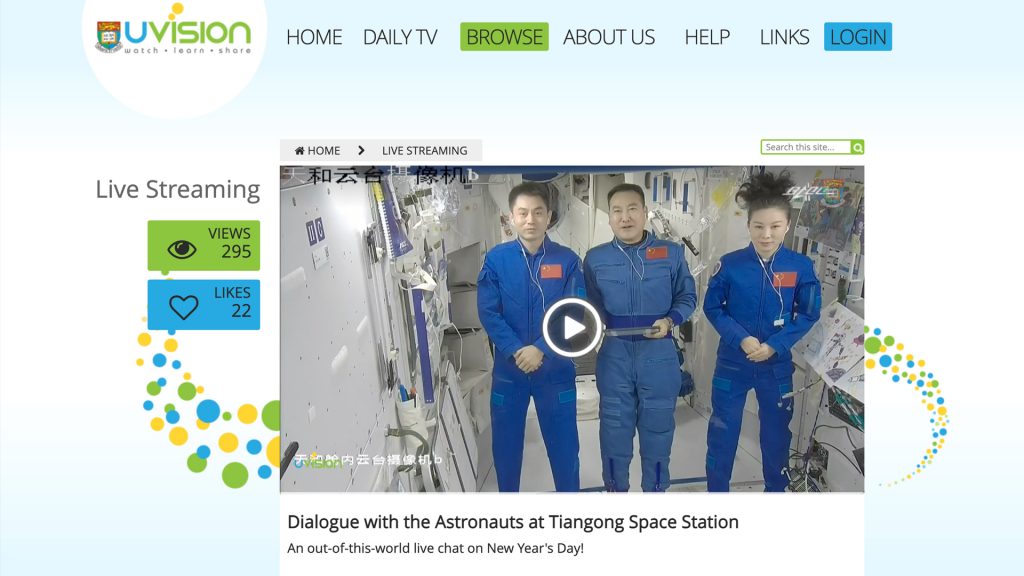This screenshot has height=576, width=1024.
Task: Play the Tiangong astronauts video
Action: (x=571, y=327)
